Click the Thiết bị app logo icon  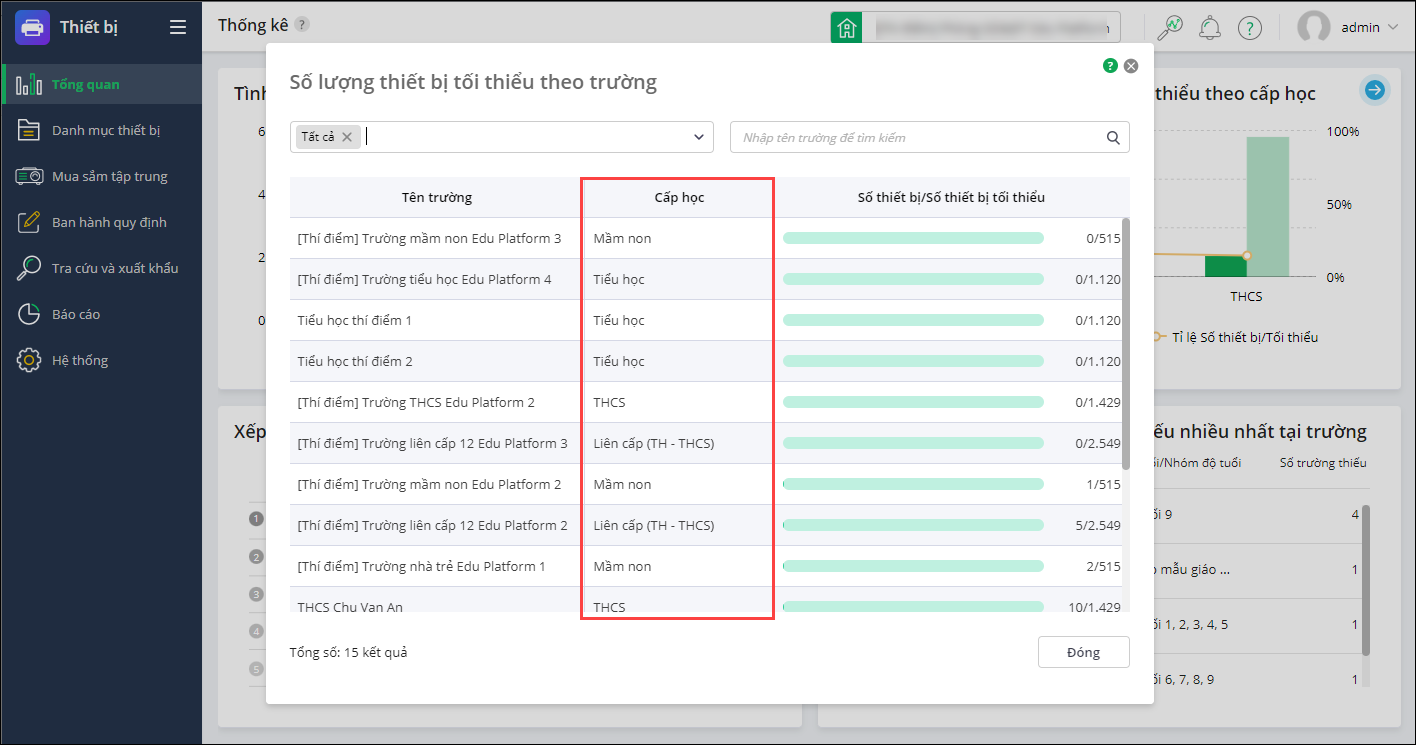coord(32,27)
